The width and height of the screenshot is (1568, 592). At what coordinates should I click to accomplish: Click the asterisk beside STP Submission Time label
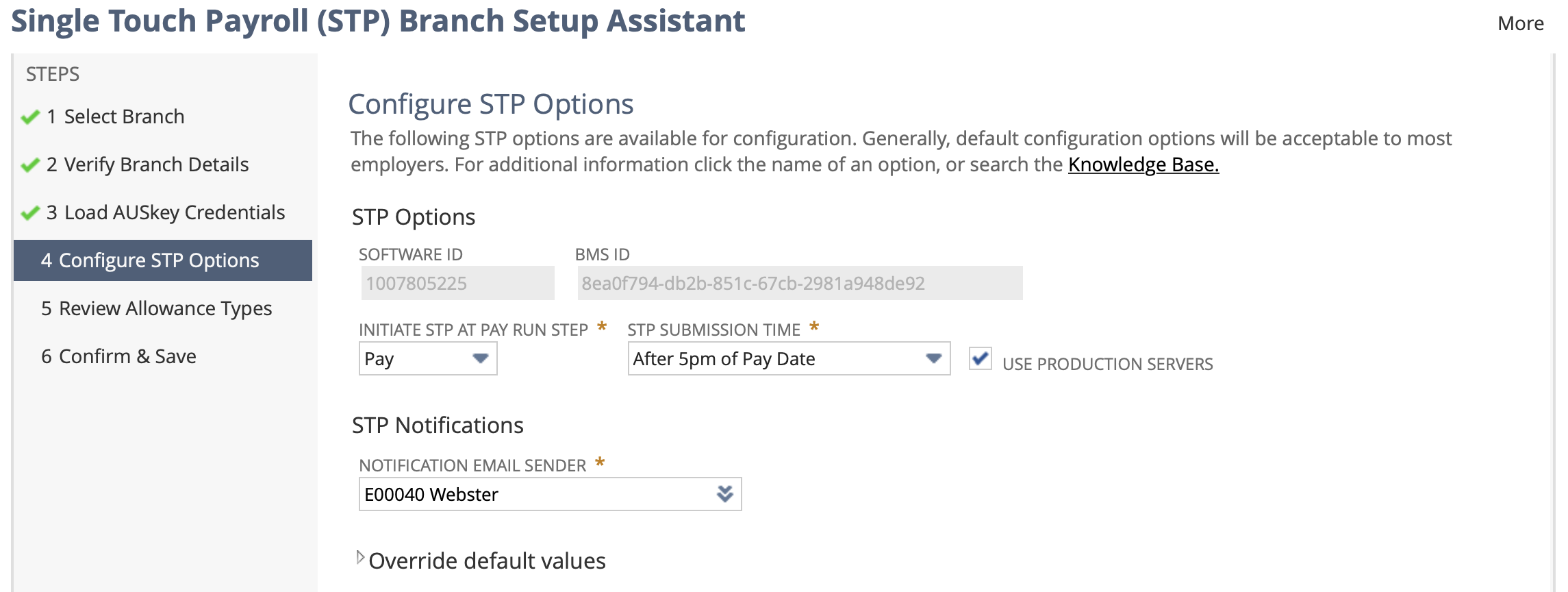pyautogui.click(x=815, y=327)
